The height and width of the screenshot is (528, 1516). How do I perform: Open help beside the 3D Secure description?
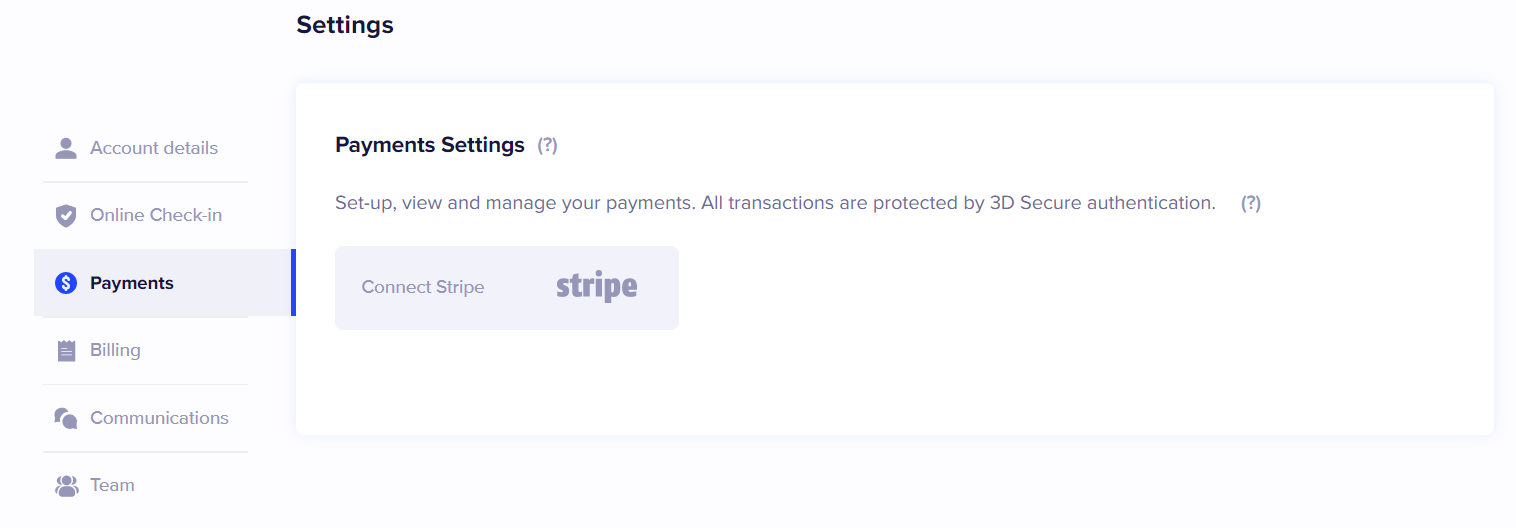point(1251,203)
